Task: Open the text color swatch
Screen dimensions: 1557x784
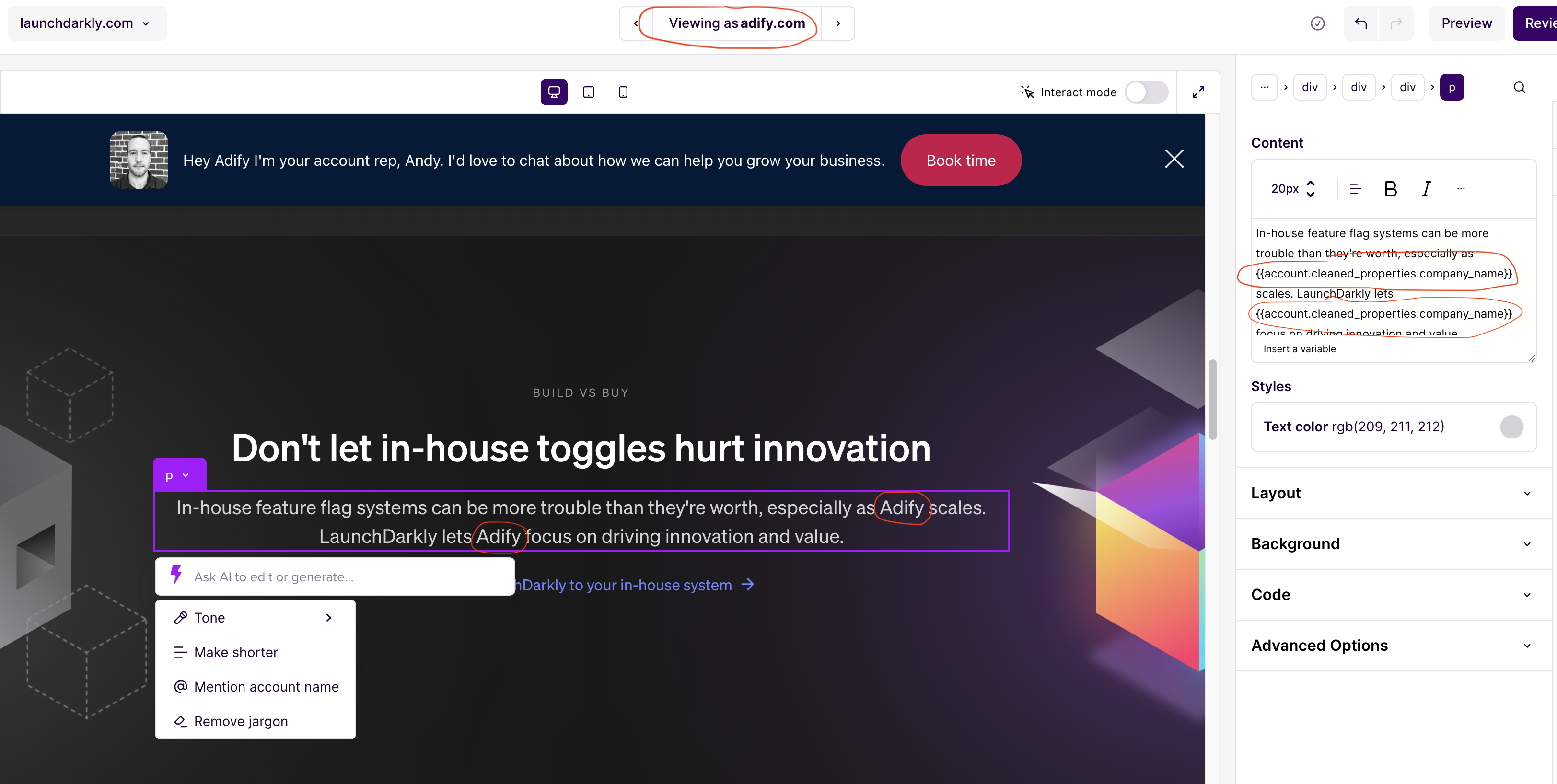Action: click(1511, 427)
